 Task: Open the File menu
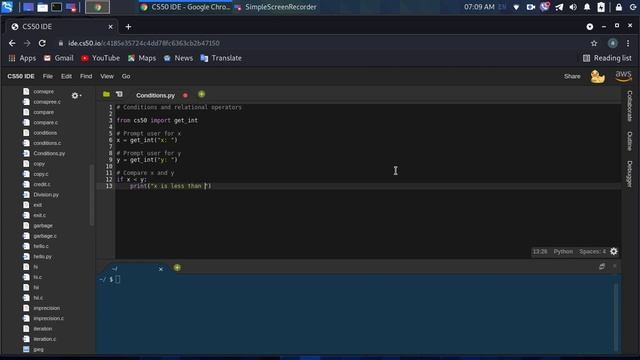pos(48,76)
